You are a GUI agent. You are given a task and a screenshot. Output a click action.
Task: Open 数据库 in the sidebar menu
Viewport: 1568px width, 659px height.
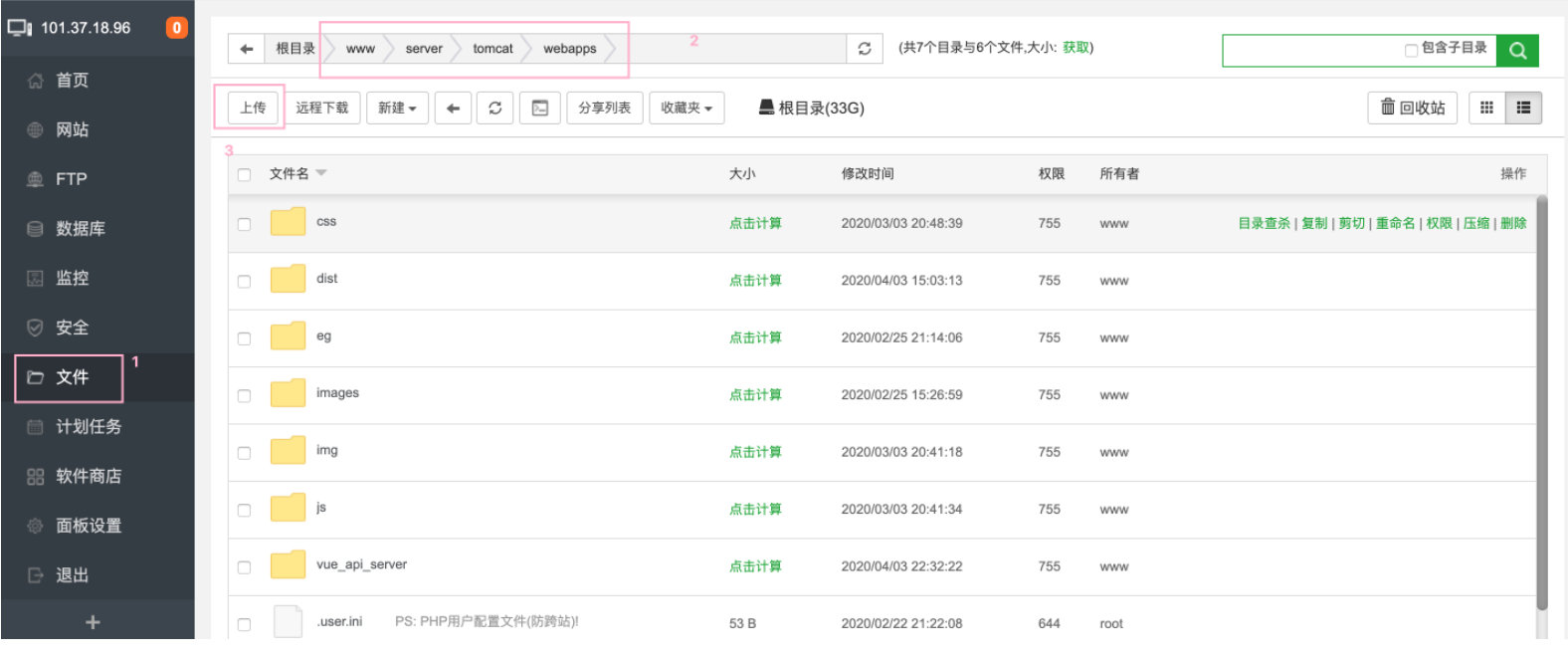[80, 228]
